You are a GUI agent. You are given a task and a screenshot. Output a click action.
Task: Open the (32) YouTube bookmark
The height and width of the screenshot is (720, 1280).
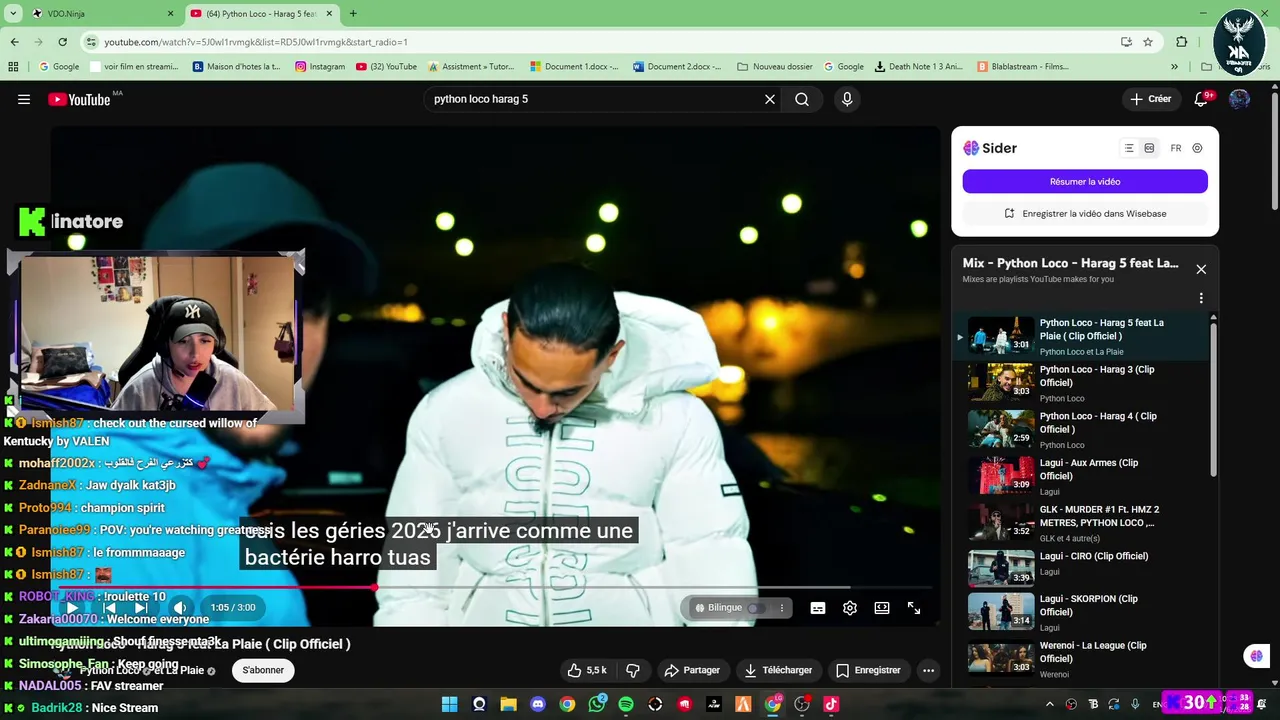pyautogui.click(x=385, y=67)
